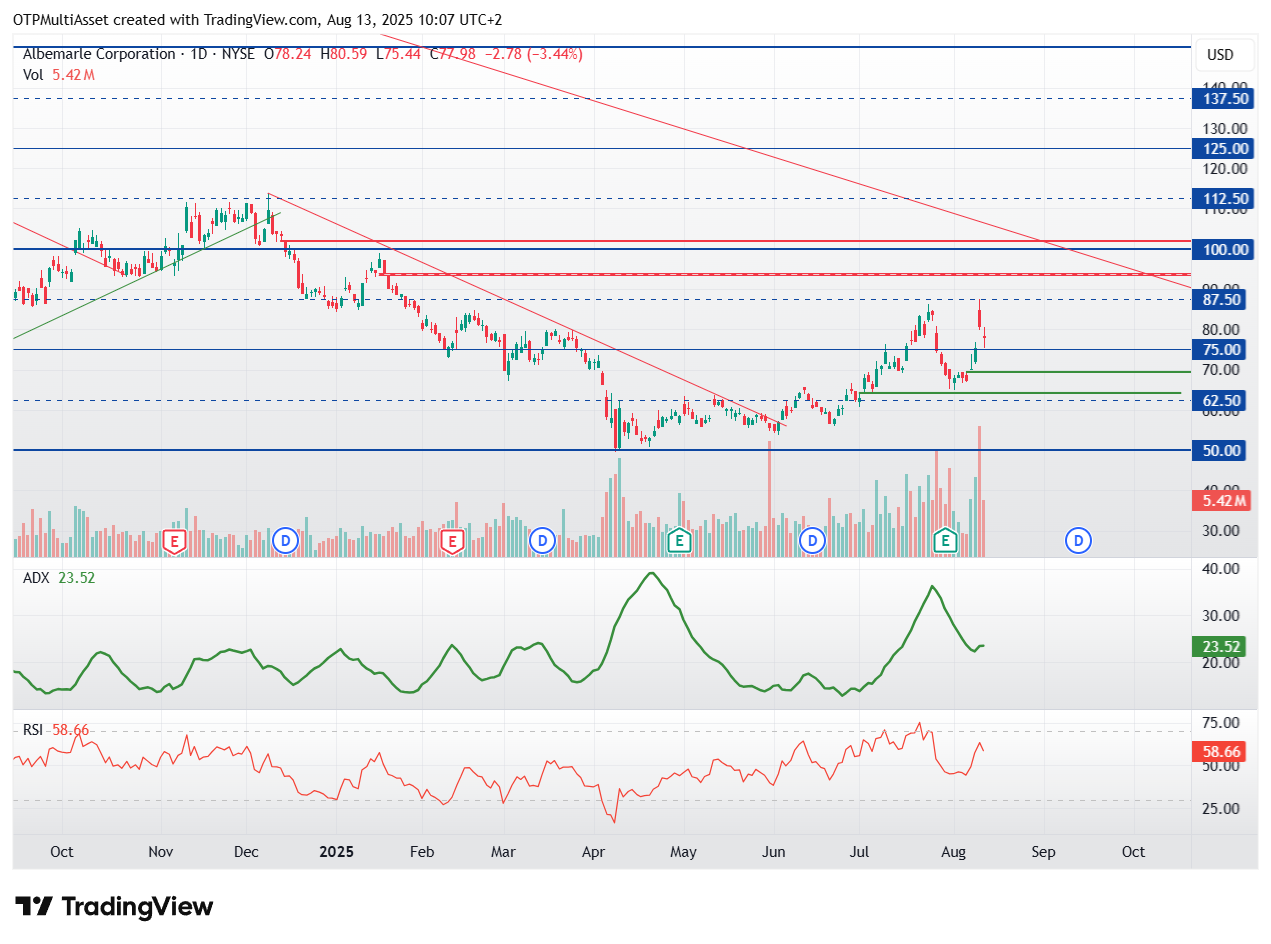The width and height of the screenshot is (1271, 944).
Task: Click the green earnings marker in August
Action: (x=945, y=541)
